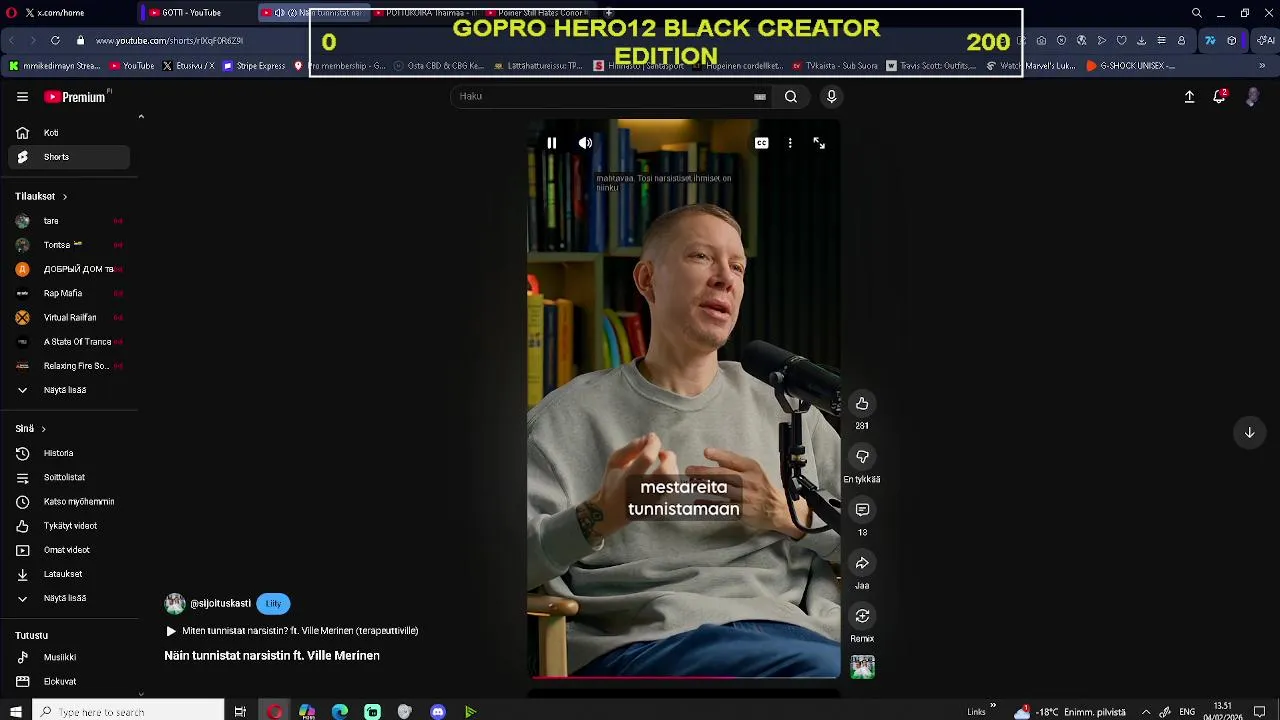
Task: Open the YouTube hamburger guide menu
Action: click(x=22, y=97)
